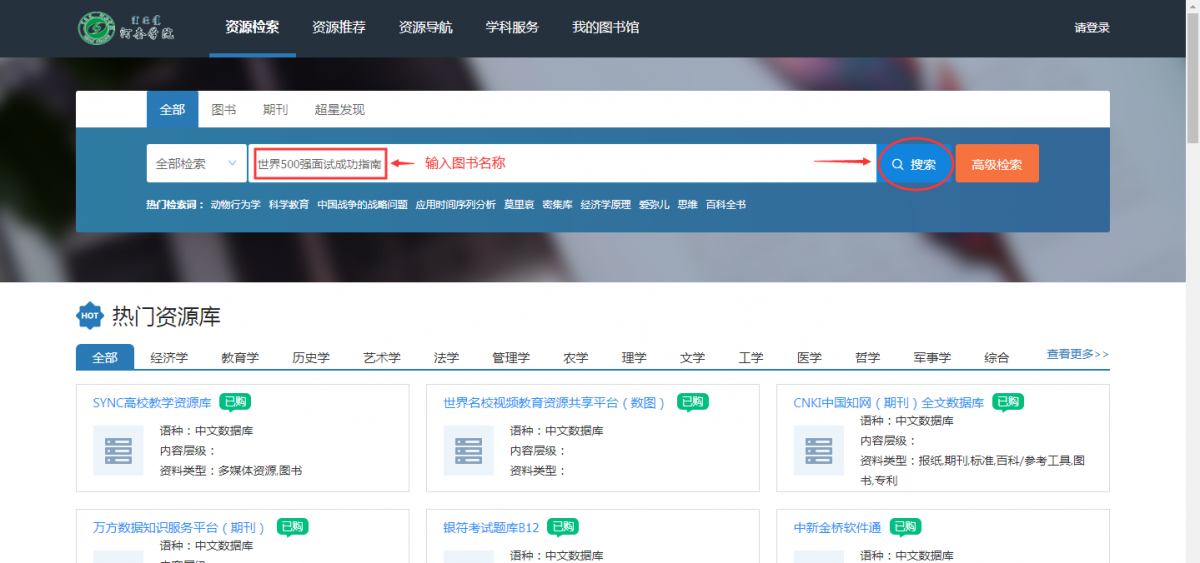Image resolution: width=1200 pixels, height=563 pixels.
Task: Select 综合 subject tab
Action: (997, 357)
